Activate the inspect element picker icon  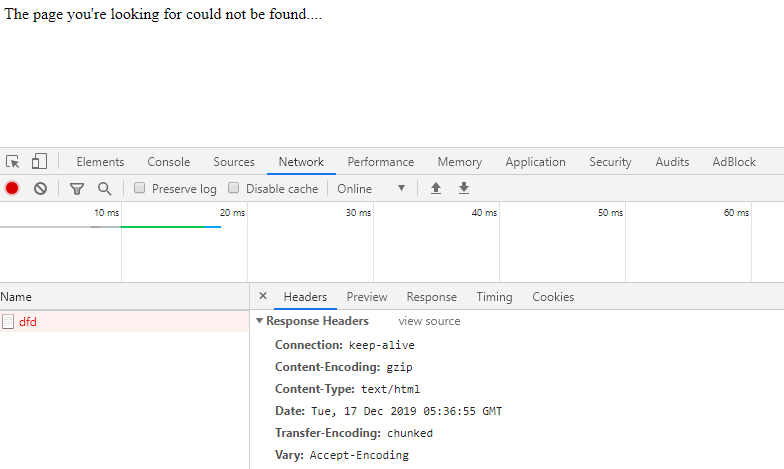pyautogui.click(x=12, y=162)
